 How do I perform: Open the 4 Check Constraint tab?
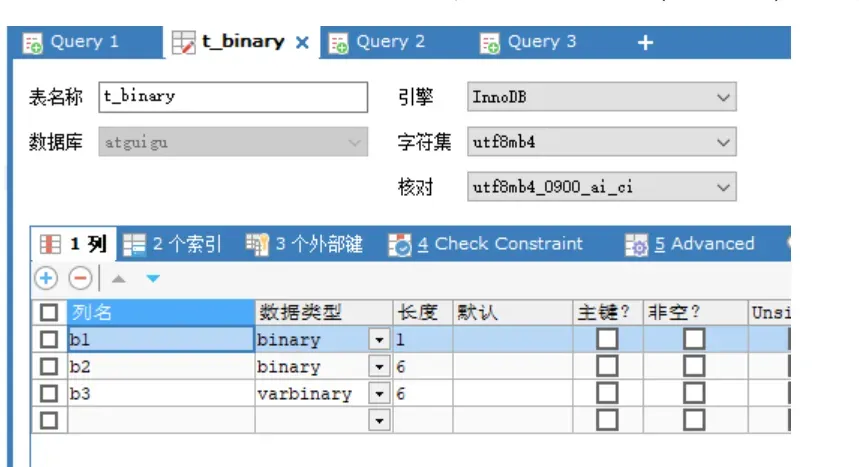point(486,244)
